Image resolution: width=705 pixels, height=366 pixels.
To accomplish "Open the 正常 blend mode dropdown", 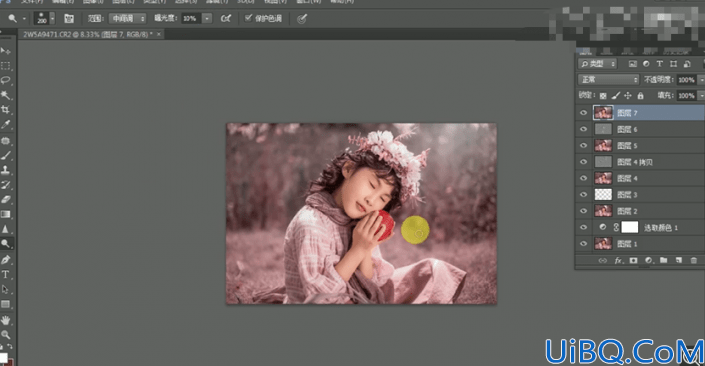I will 608,80.
